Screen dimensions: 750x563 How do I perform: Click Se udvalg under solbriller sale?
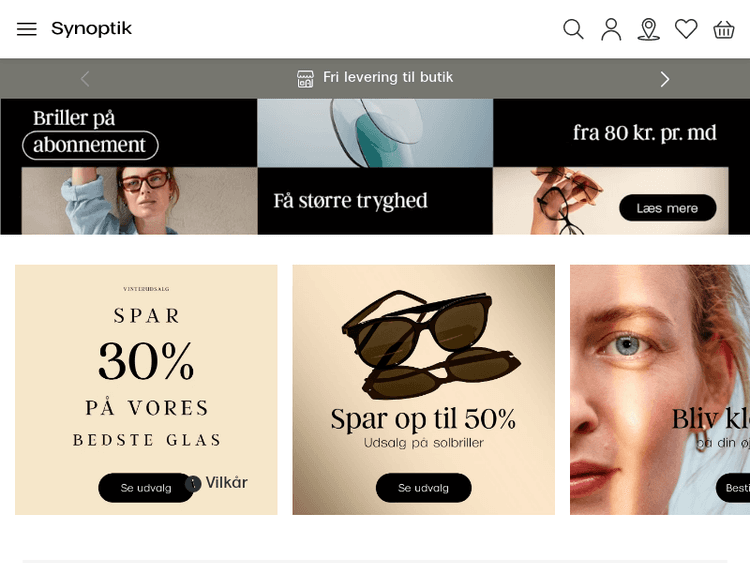(x=423, y=488)
